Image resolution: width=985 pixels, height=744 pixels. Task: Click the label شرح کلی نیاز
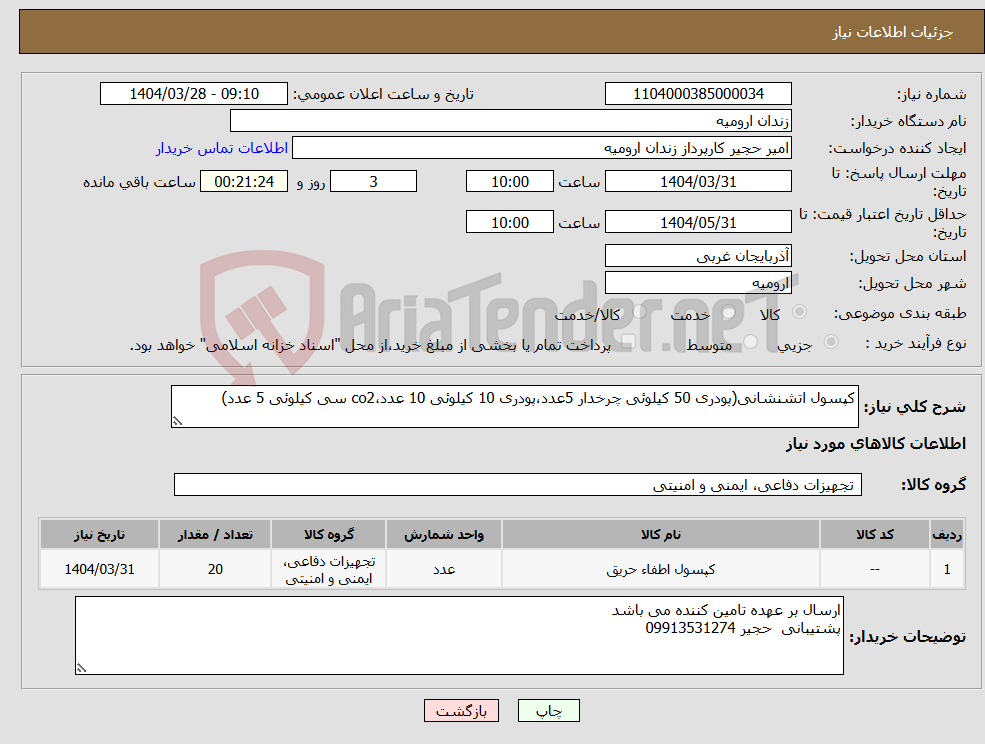(x=915, y=407)
